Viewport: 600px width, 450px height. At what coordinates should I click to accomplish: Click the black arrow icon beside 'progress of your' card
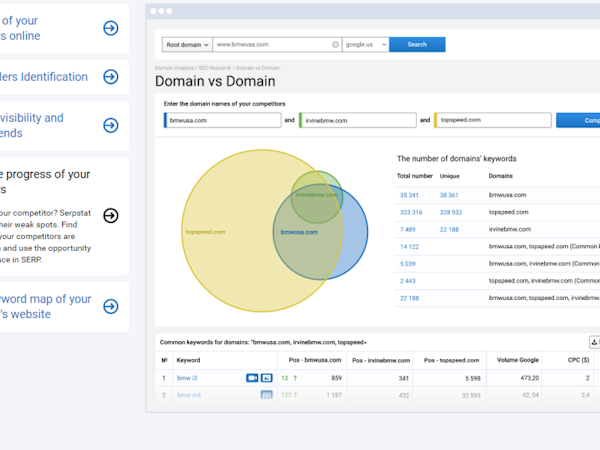pos(111,215)
